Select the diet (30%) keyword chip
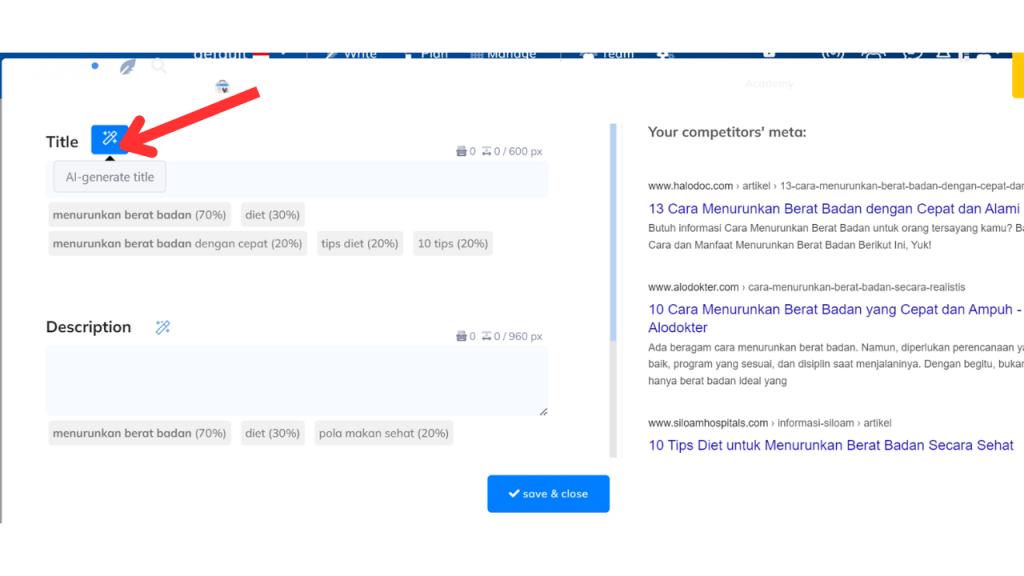 tap(272, 214)
